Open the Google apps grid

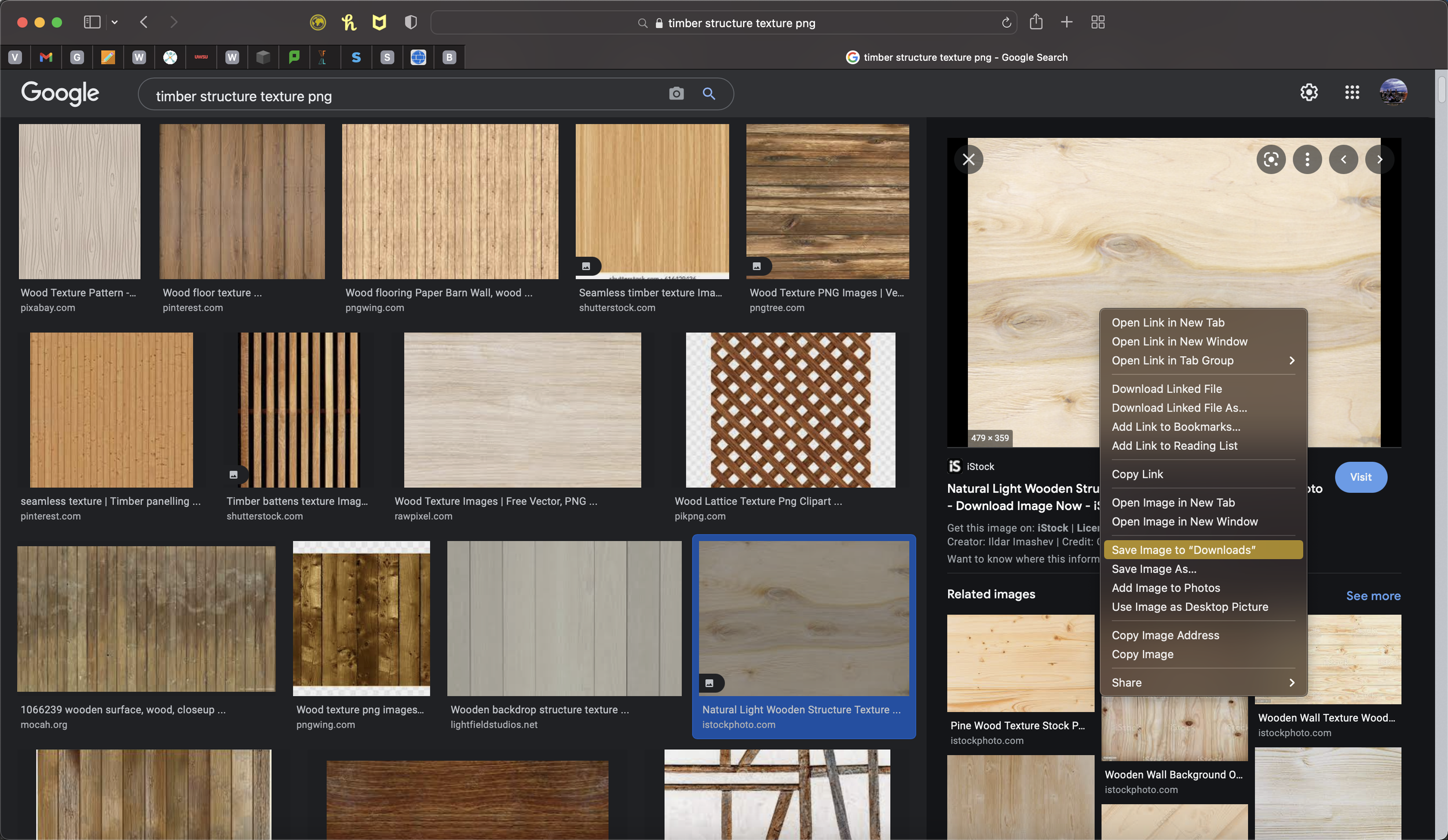1351,92
